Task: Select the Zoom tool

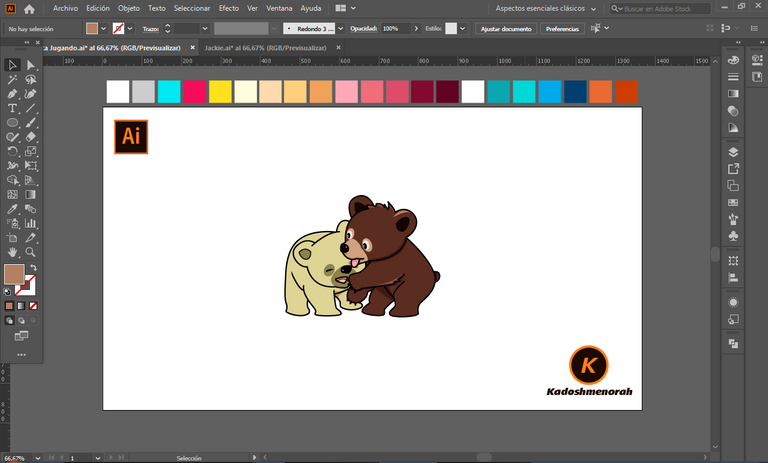Action: click(x=30, y=252)
